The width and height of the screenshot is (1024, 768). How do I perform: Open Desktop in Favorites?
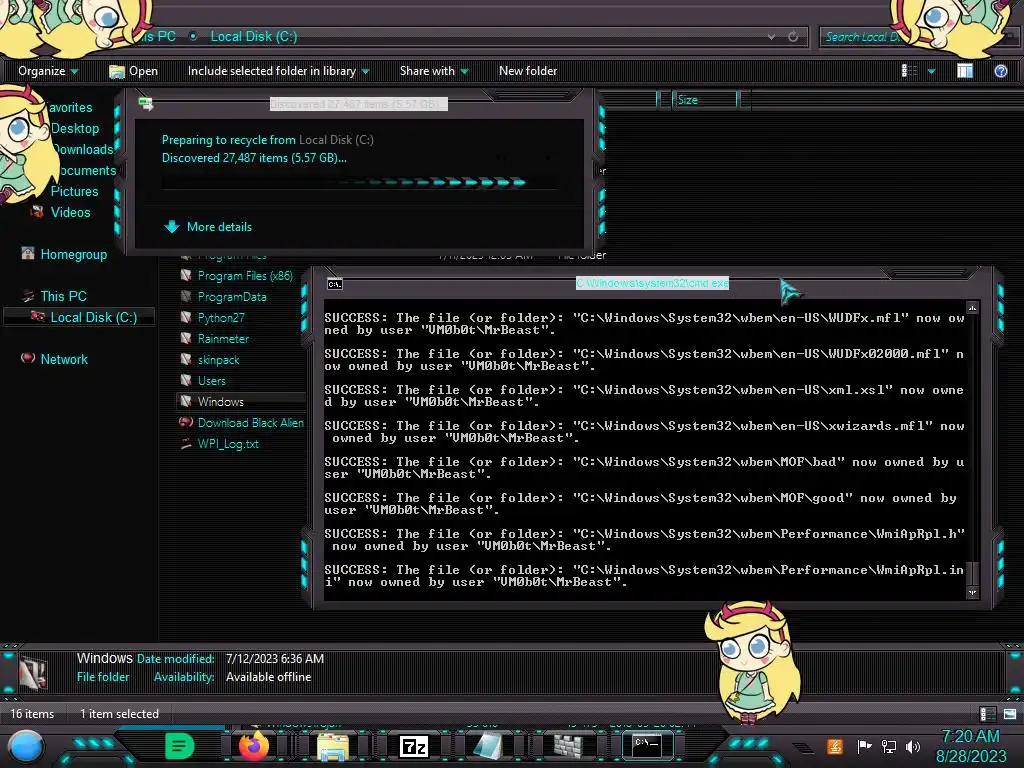pos(74,129)
